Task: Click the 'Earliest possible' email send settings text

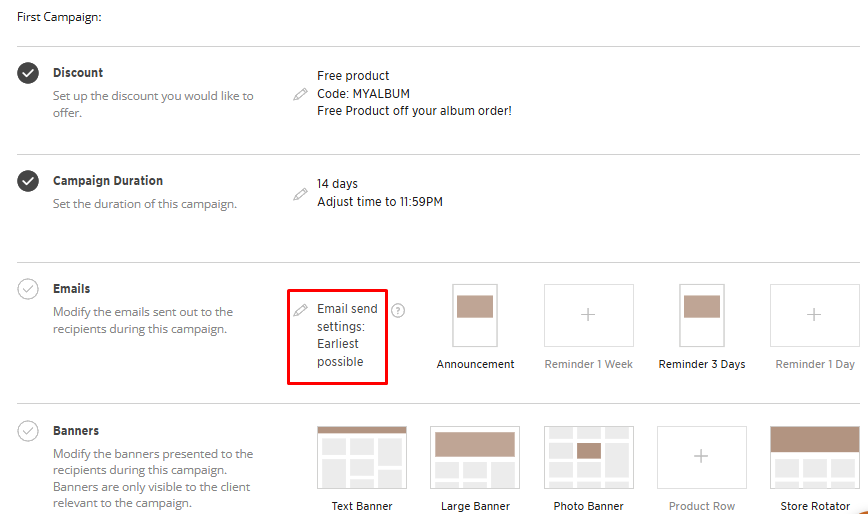Action: tap(340, 353)
